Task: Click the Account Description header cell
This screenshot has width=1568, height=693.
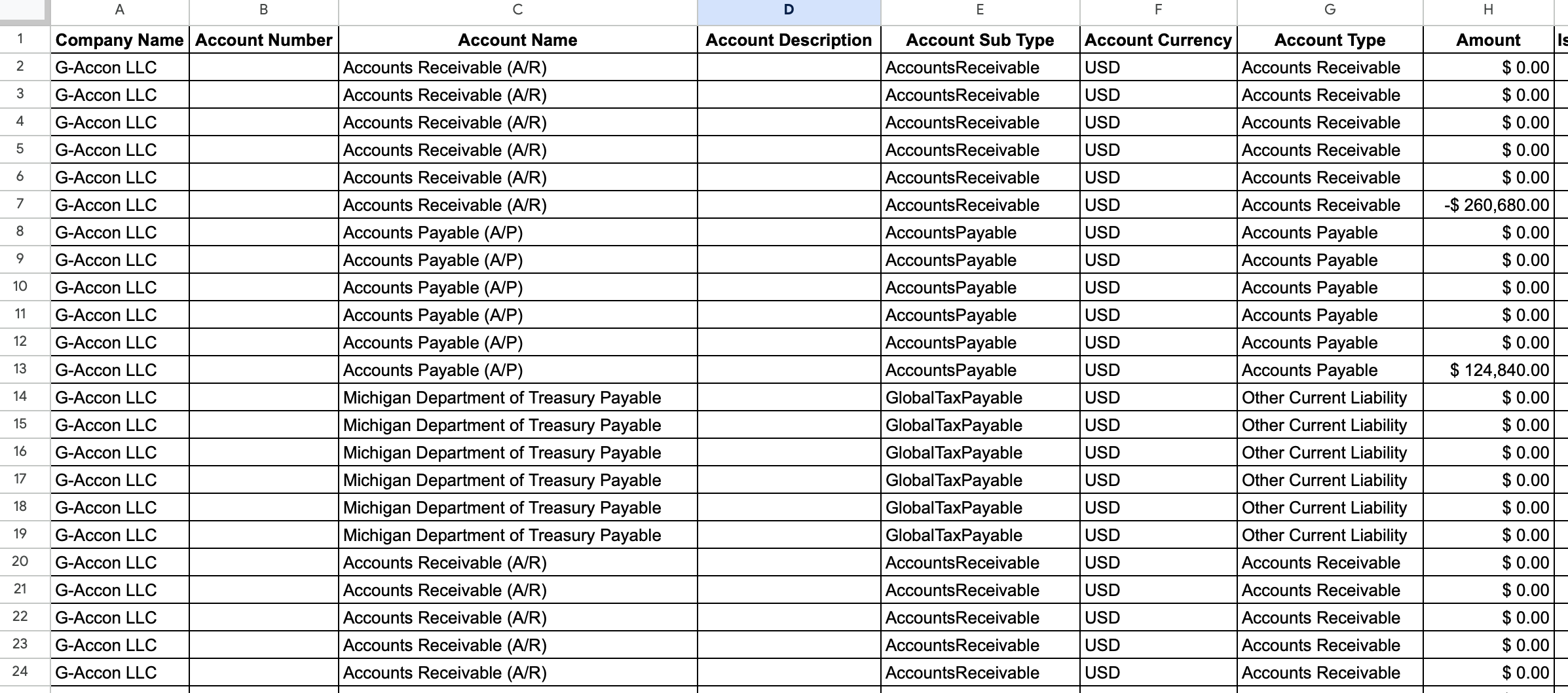Action: (789, 40)
